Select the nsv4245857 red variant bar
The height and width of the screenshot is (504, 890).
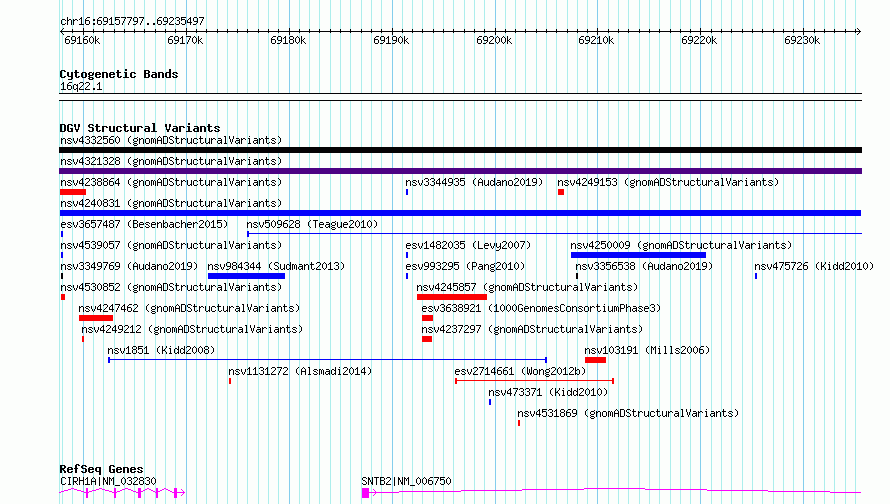click(x=452, y=297)
